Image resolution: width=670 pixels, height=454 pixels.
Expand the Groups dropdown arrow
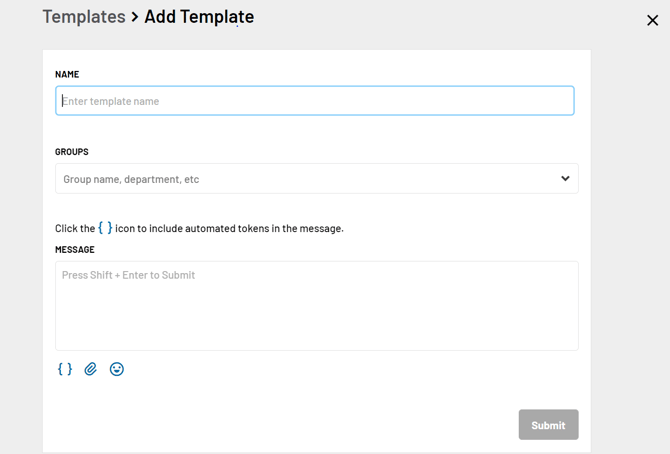[x=565, y=179]
